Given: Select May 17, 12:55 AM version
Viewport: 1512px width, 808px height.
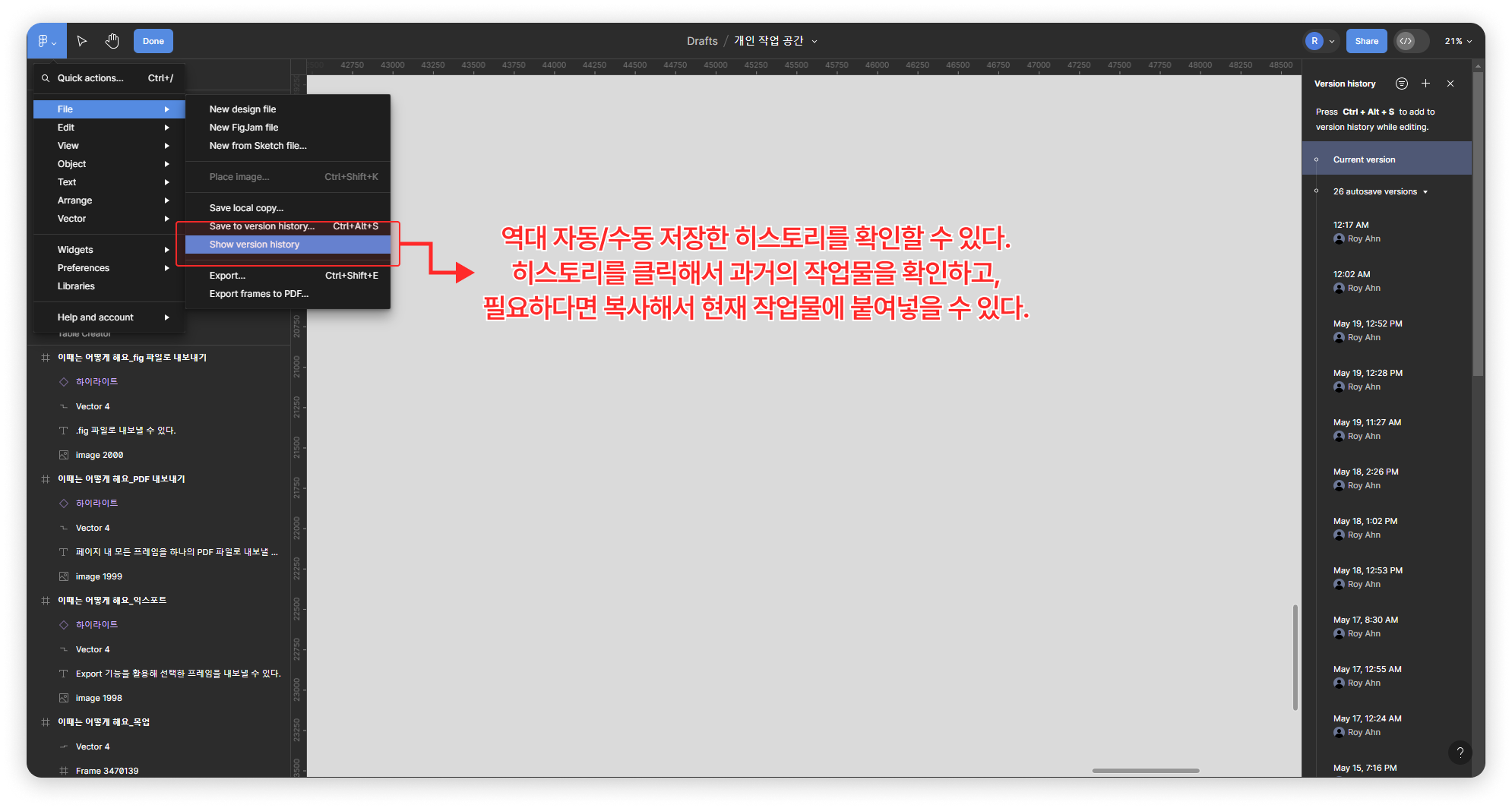Looking at the screenshot, I should (1387, 676).
